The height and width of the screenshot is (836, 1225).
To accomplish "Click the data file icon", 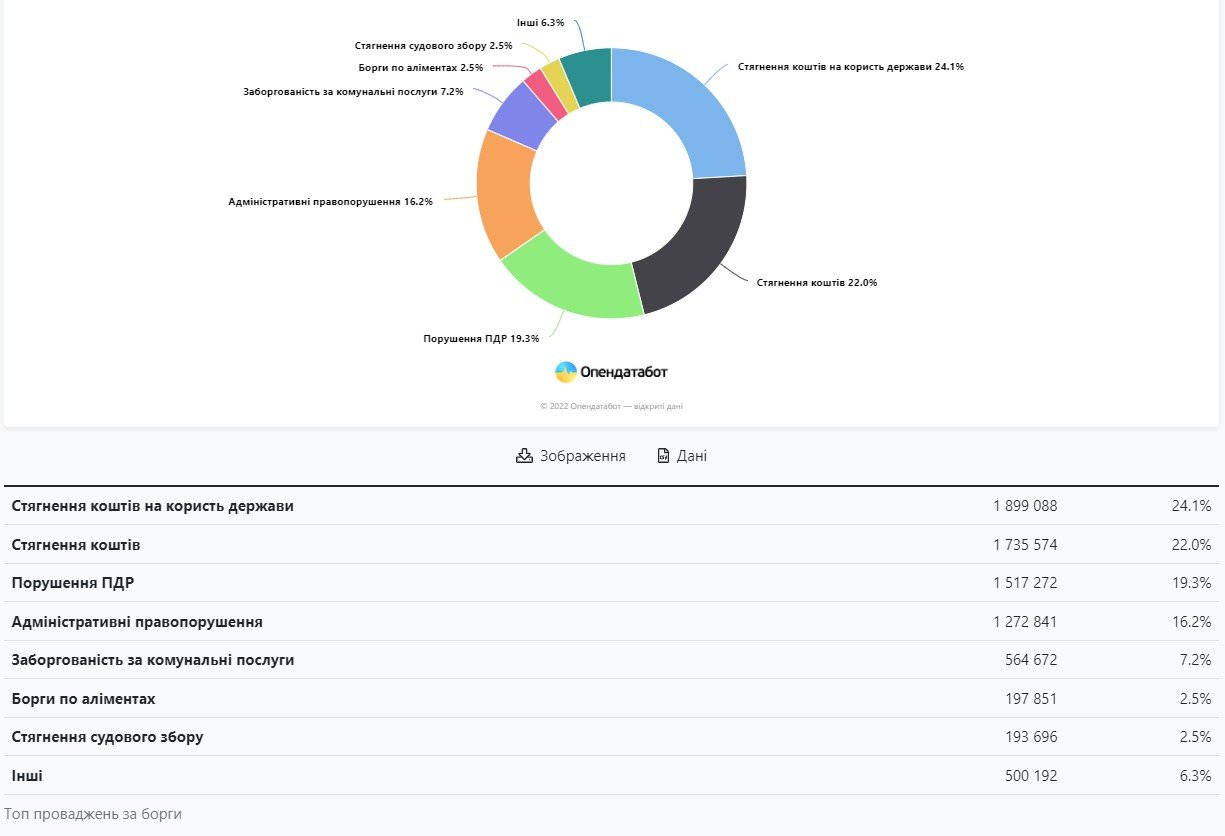I will point(663,456).
